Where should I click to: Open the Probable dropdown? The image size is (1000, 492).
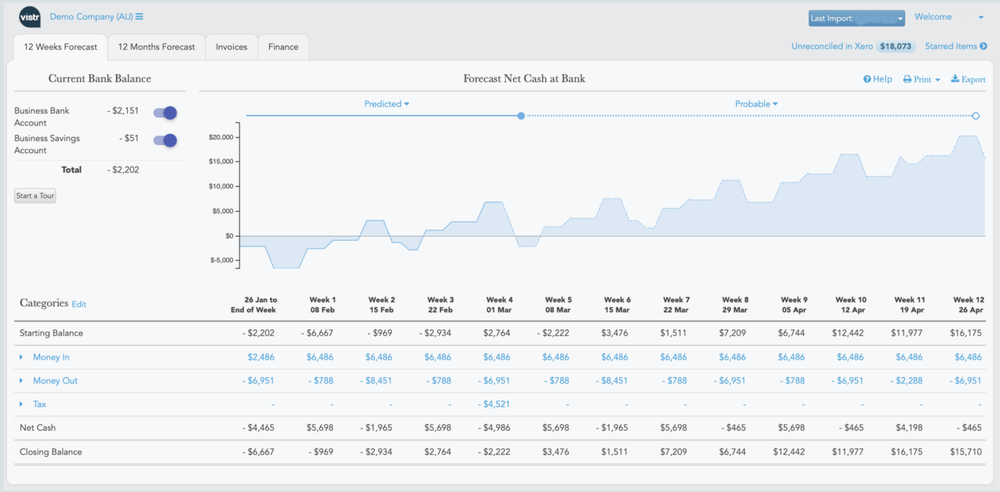[756, 104]
